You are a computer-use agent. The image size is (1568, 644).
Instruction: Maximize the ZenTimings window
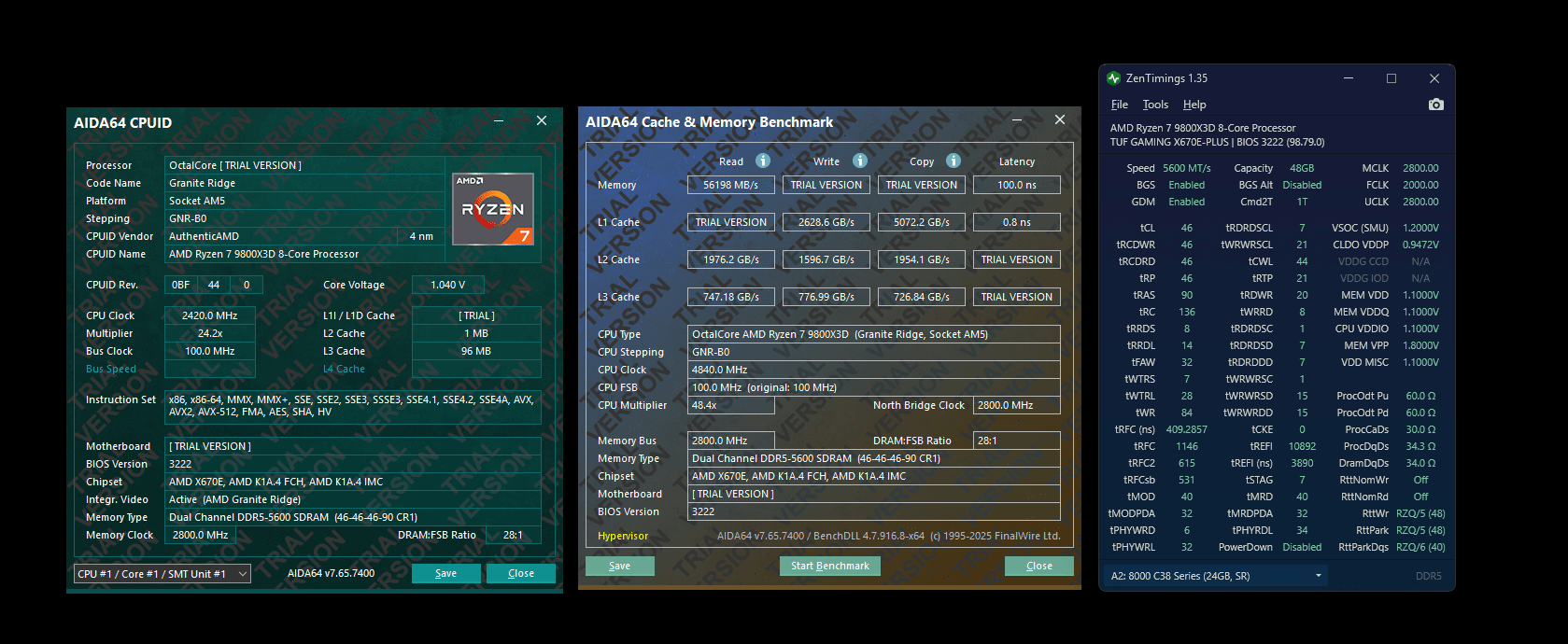coord(1391,78)
